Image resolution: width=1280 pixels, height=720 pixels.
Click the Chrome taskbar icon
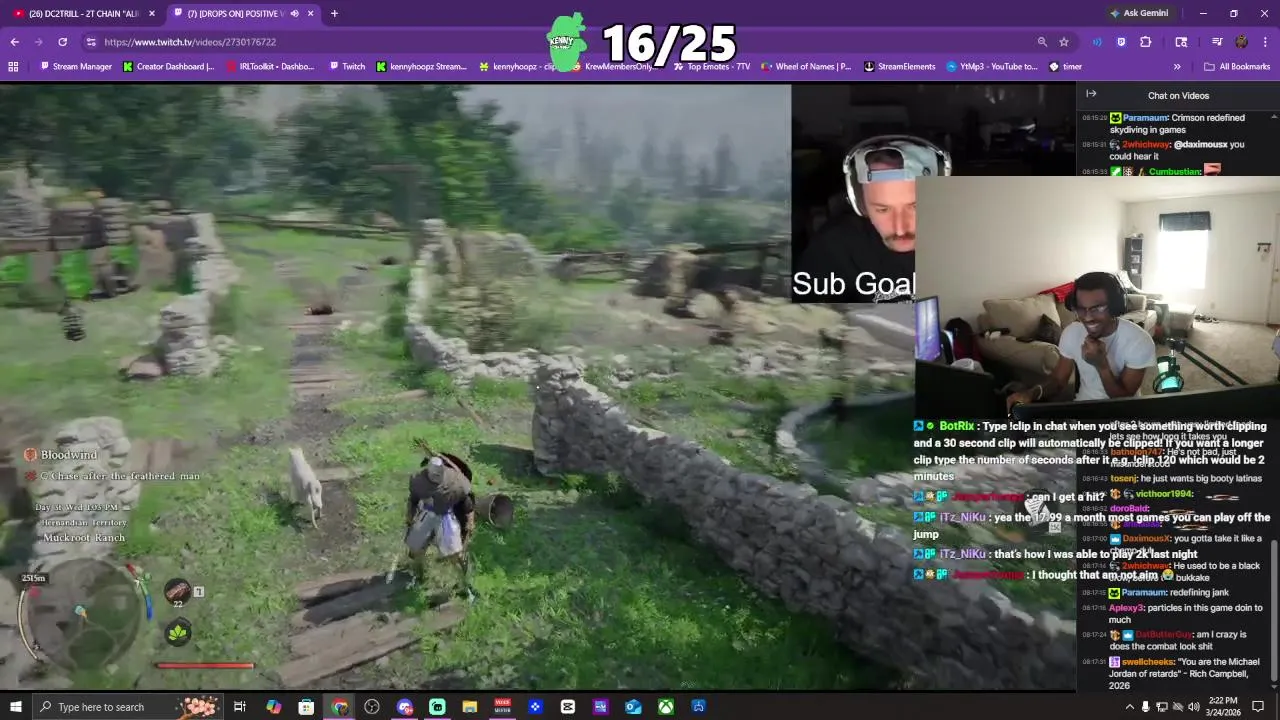[339, 707]
